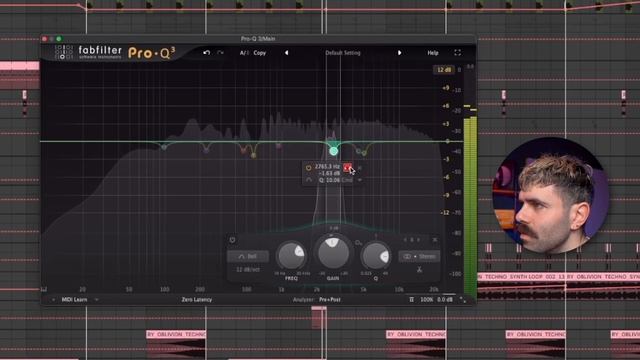640x360 pixels.
Task: Change band shape in floating popup
Action: click(309, 180)
